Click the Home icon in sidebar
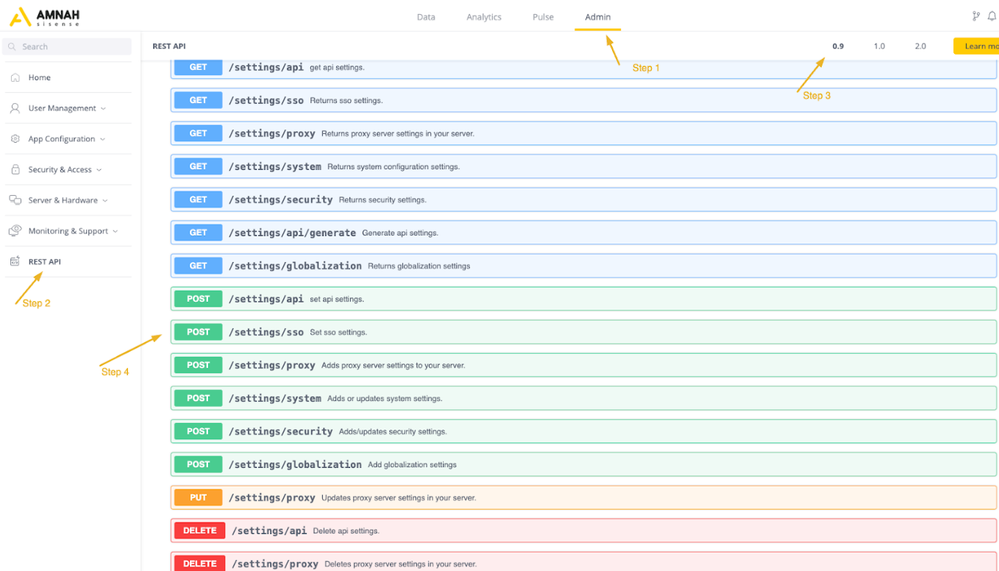This screenshot has width=999, height=571. (15, 77)
